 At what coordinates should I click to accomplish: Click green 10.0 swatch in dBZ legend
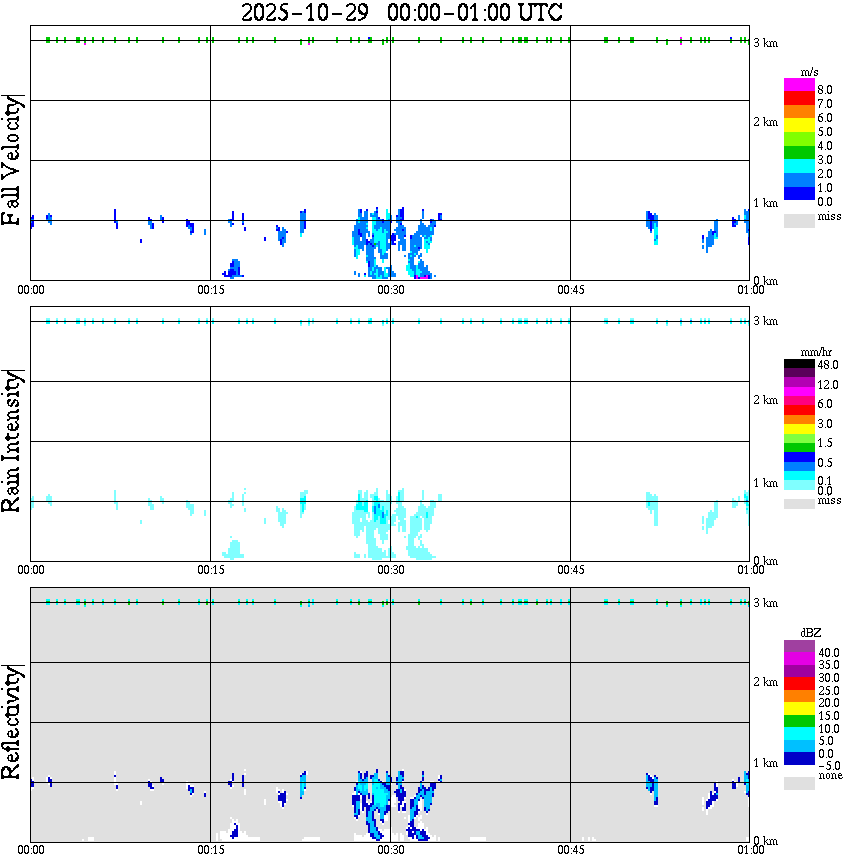(x=799, y=721)
